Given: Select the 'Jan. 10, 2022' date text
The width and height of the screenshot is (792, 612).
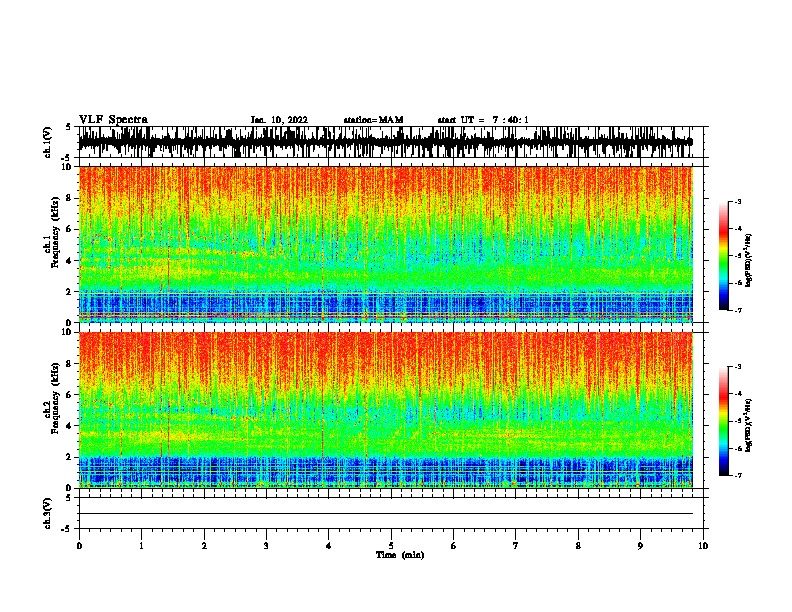Looking at the screenshot, I should [279, 120].
